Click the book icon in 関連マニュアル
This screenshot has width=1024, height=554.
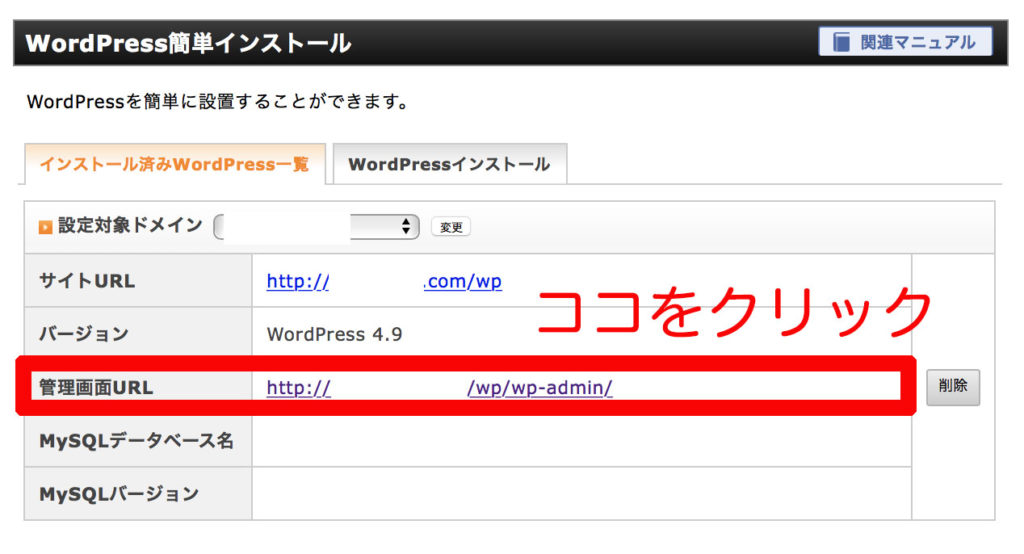(841, 42)
